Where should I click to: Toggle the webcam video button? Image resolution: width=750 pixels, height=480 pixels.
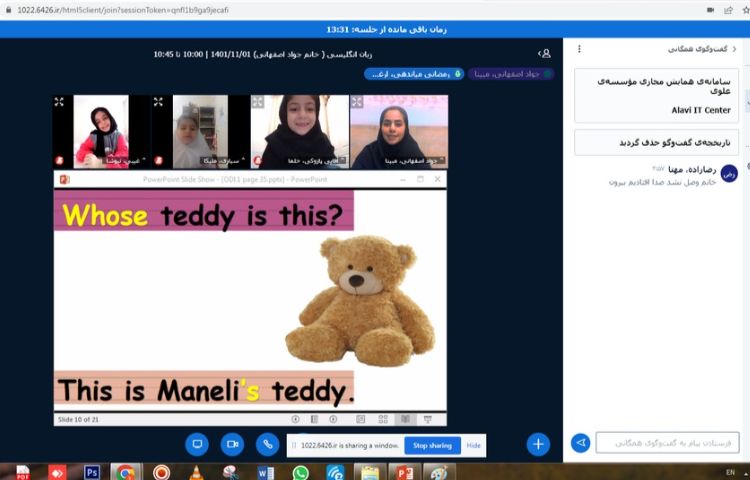click(x=232, y=443)
